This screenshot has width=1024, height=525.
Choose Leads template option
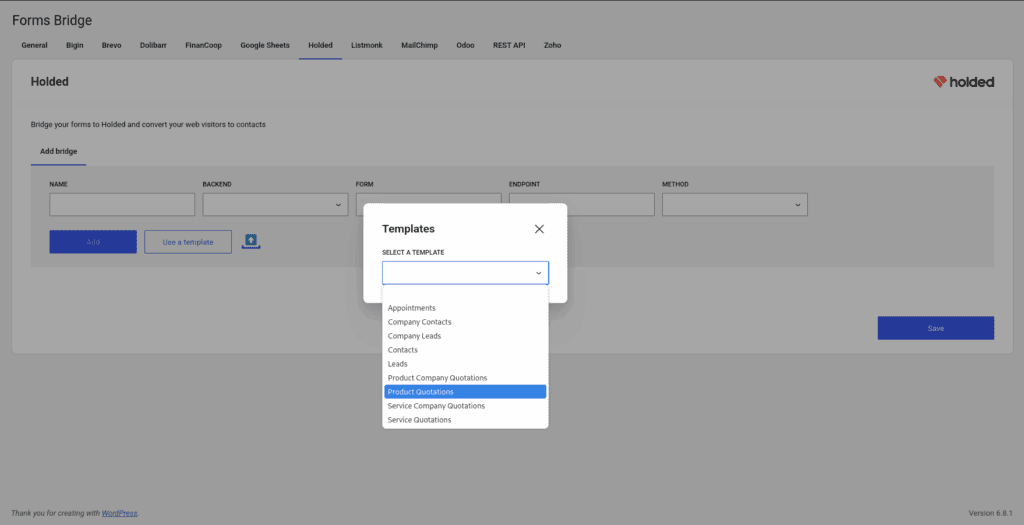[x=465, y=364]
